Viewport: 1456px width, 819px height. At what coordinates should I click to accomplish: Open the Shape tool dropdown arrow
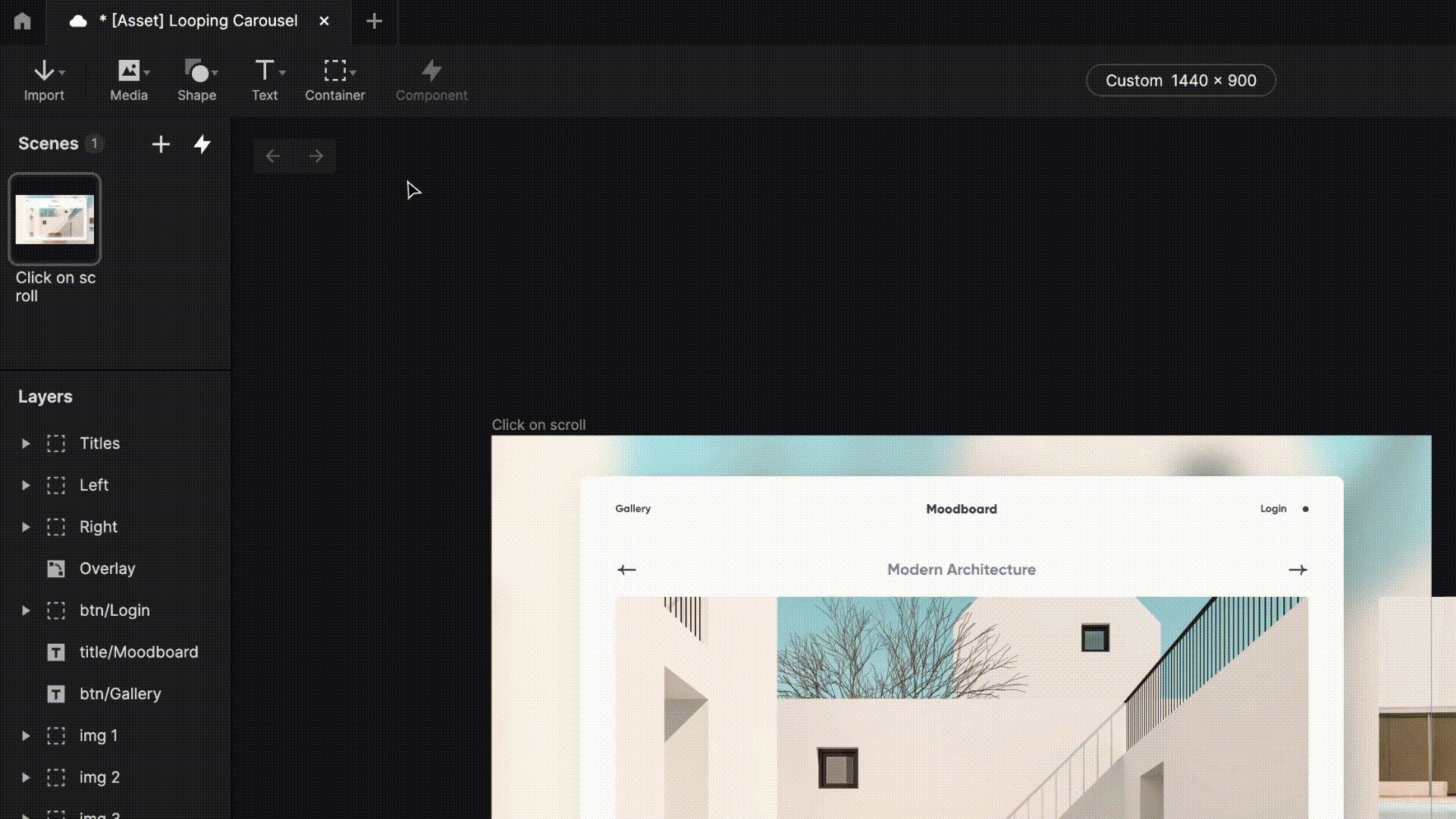point(215,73)
